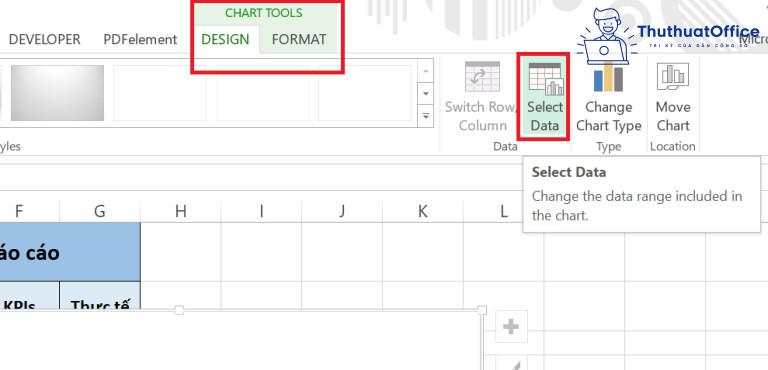The height and width of the screenshot is (370, 768).
Task: Select column F header
Action: (19, 211)
